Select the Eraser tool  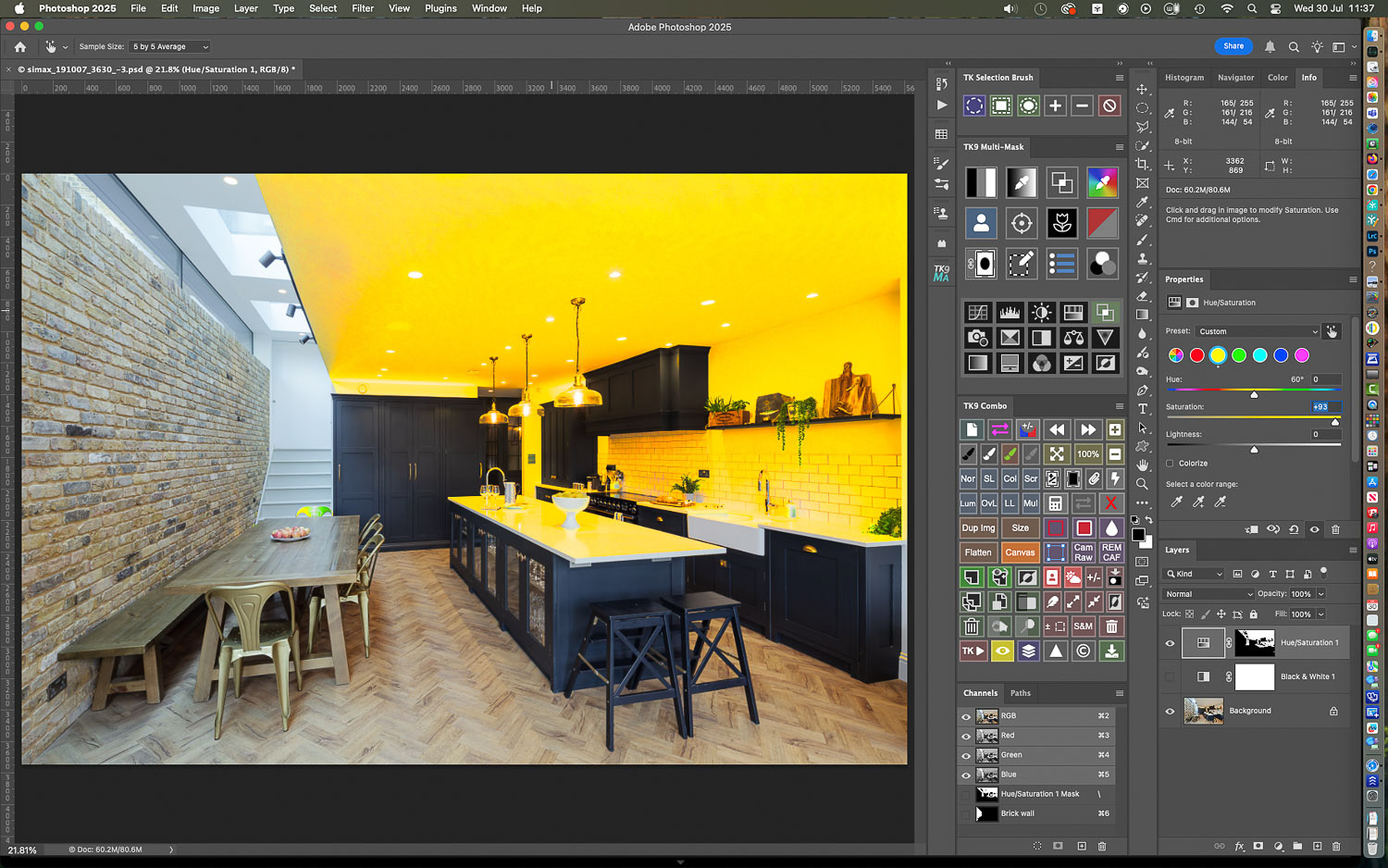[x=1143, y=296]
